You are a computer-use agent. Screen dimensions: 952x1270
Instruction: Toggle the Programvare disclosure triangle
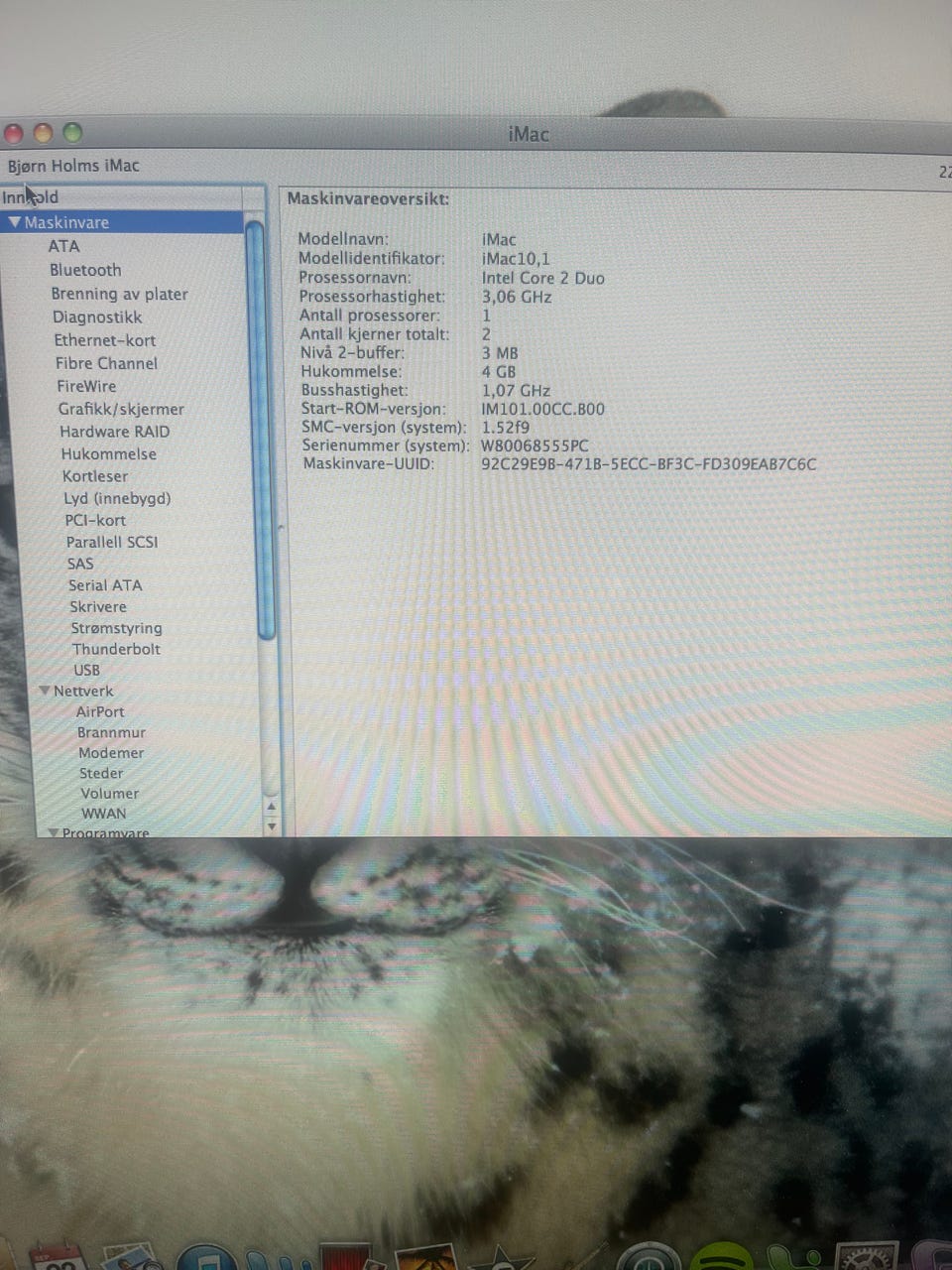click(54, 833)
